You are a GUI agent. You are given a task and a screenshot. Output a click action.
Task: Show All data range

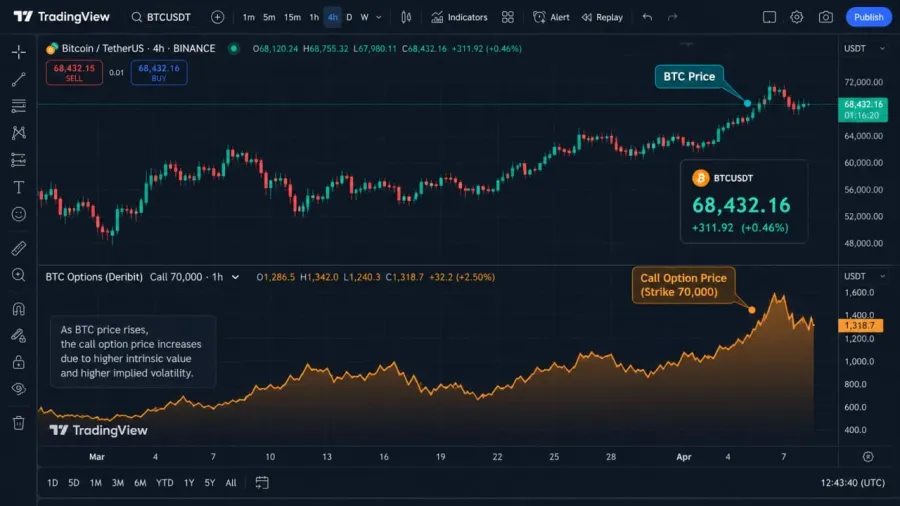tap(231, 483)
